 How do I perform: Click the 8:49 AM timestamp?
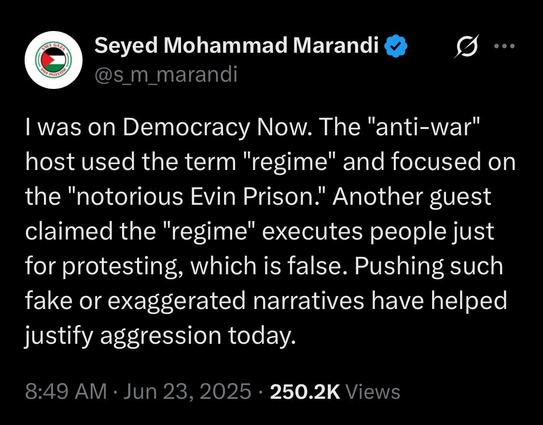click(66, 392)
